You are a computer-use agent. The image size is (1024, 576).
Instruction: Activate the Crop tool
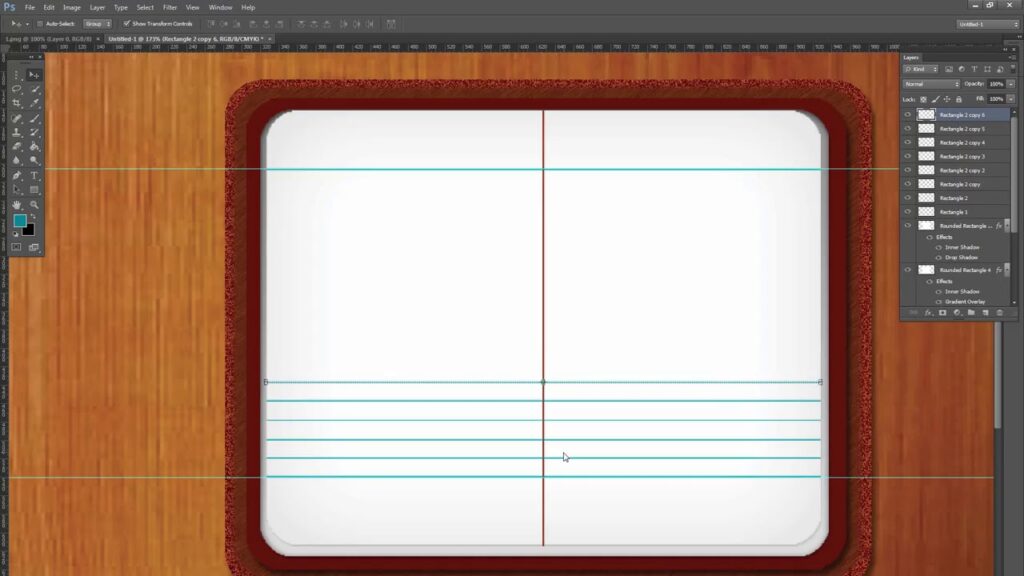(x=16, y=103)
